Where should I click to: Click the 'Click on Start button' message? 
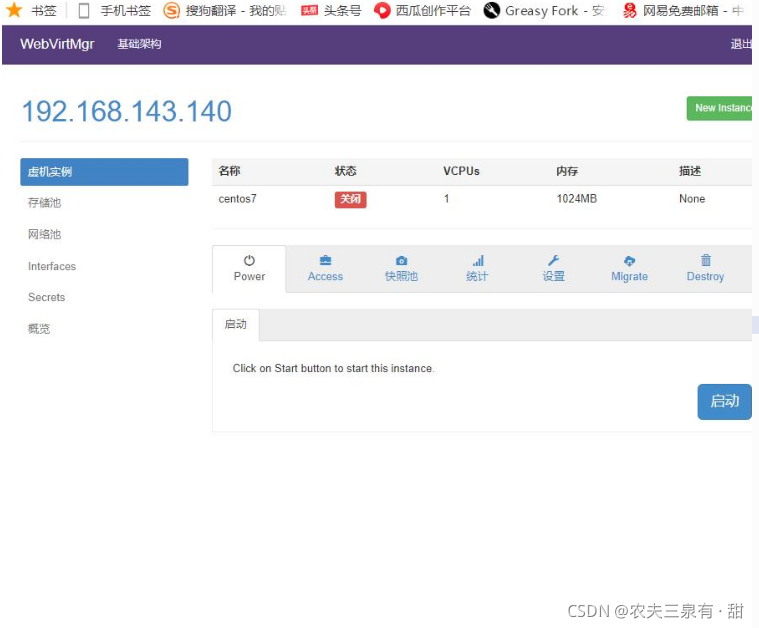pos(334,368)
